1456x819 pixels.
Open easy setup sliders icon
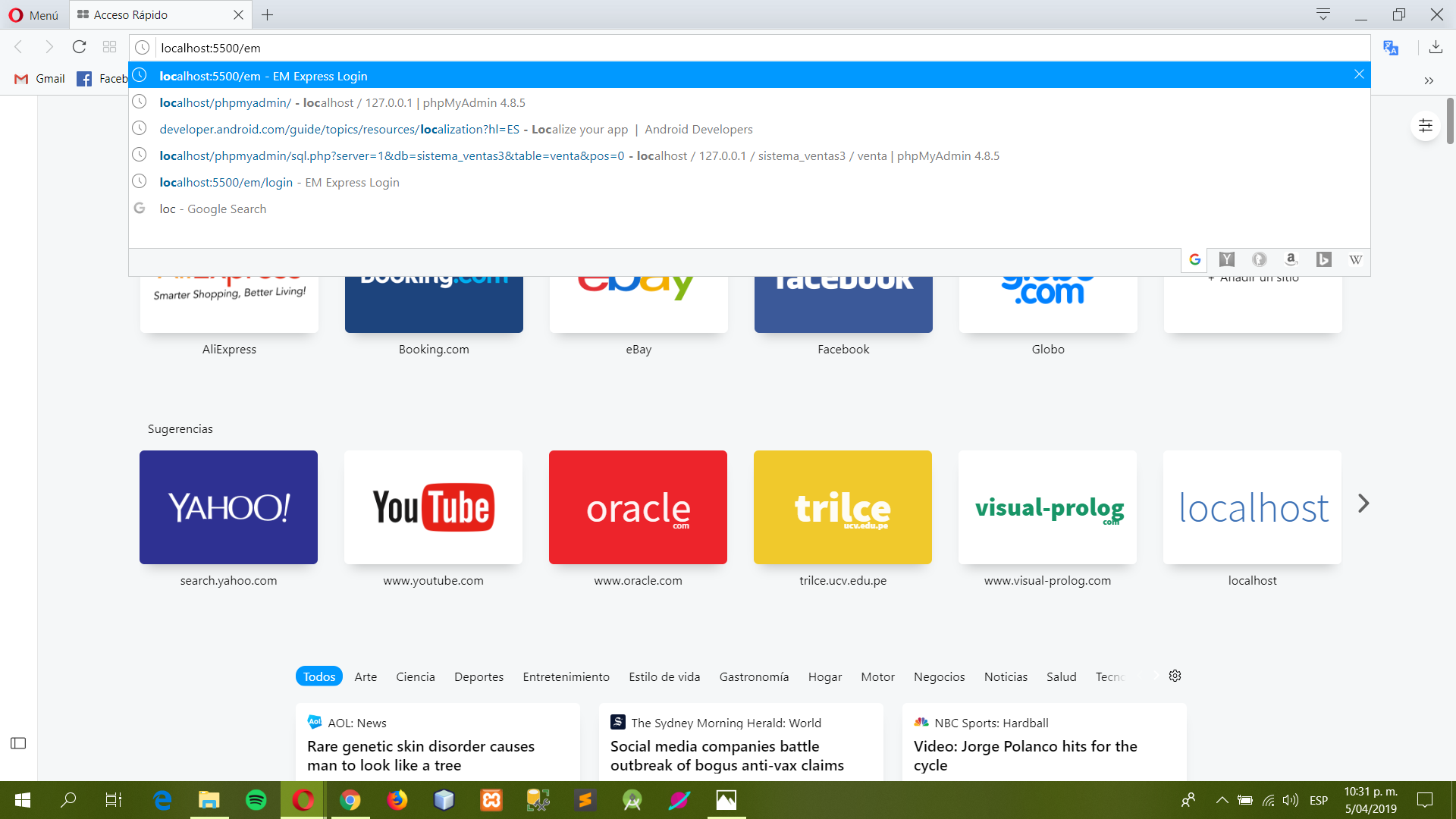[x=1426, y=125]
